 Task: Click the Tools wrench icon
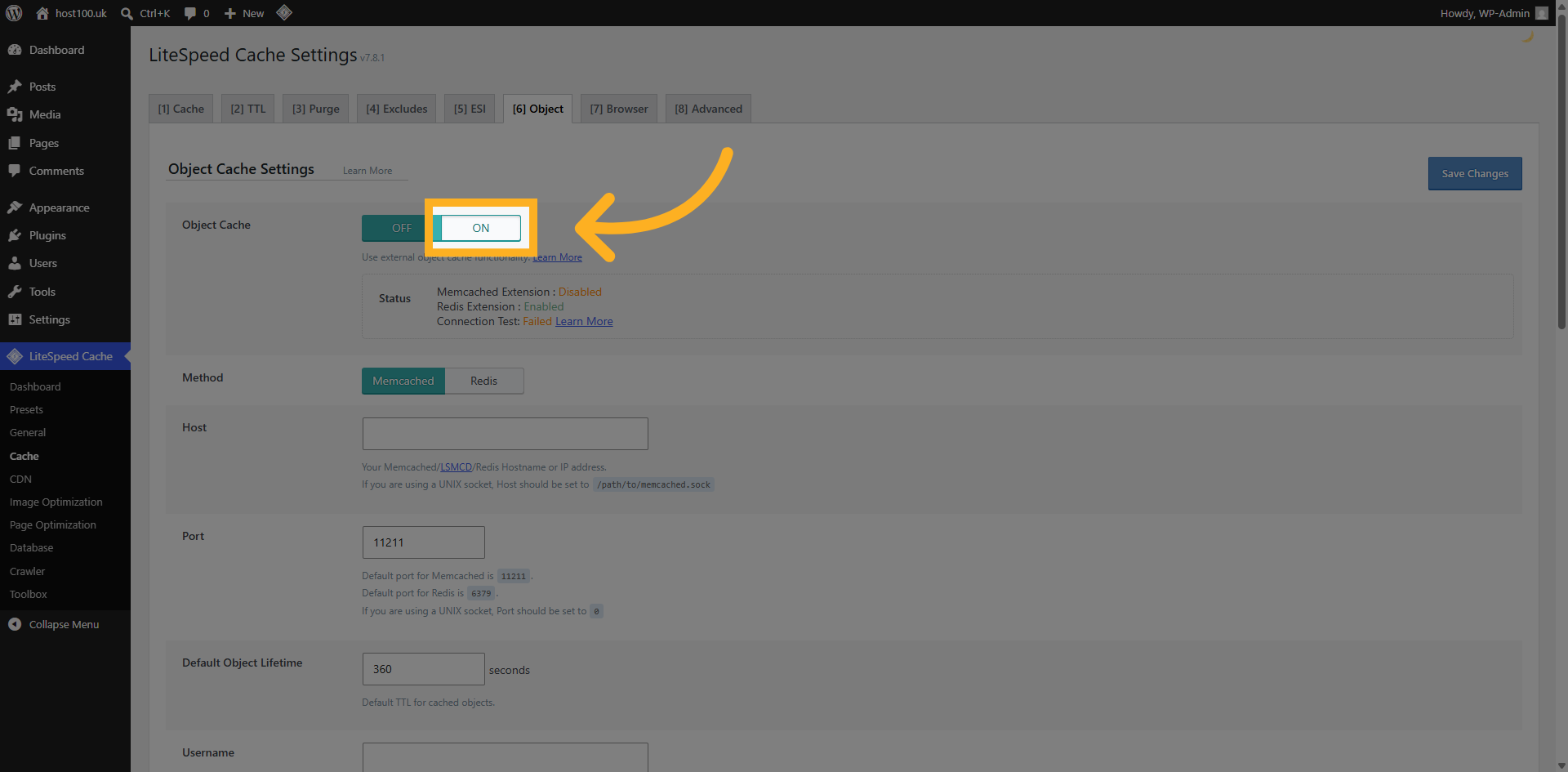coord(15,292)
